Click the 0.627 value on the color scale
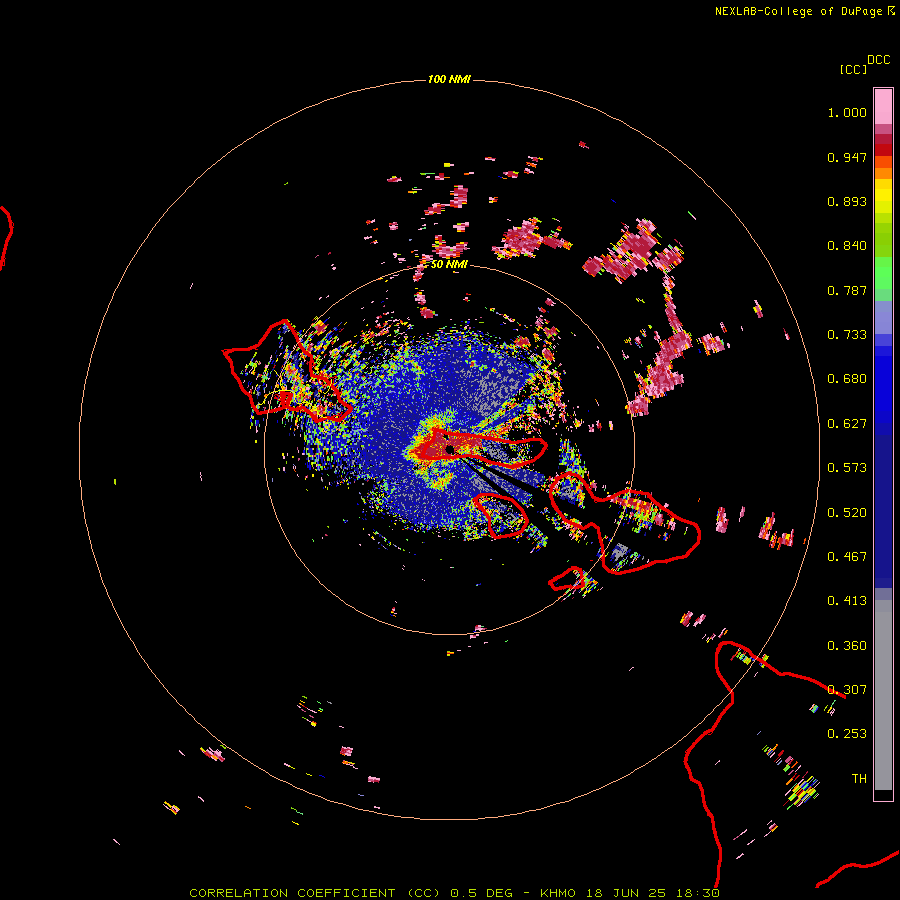This screenshot has height=900, width=900. (847, 424)
